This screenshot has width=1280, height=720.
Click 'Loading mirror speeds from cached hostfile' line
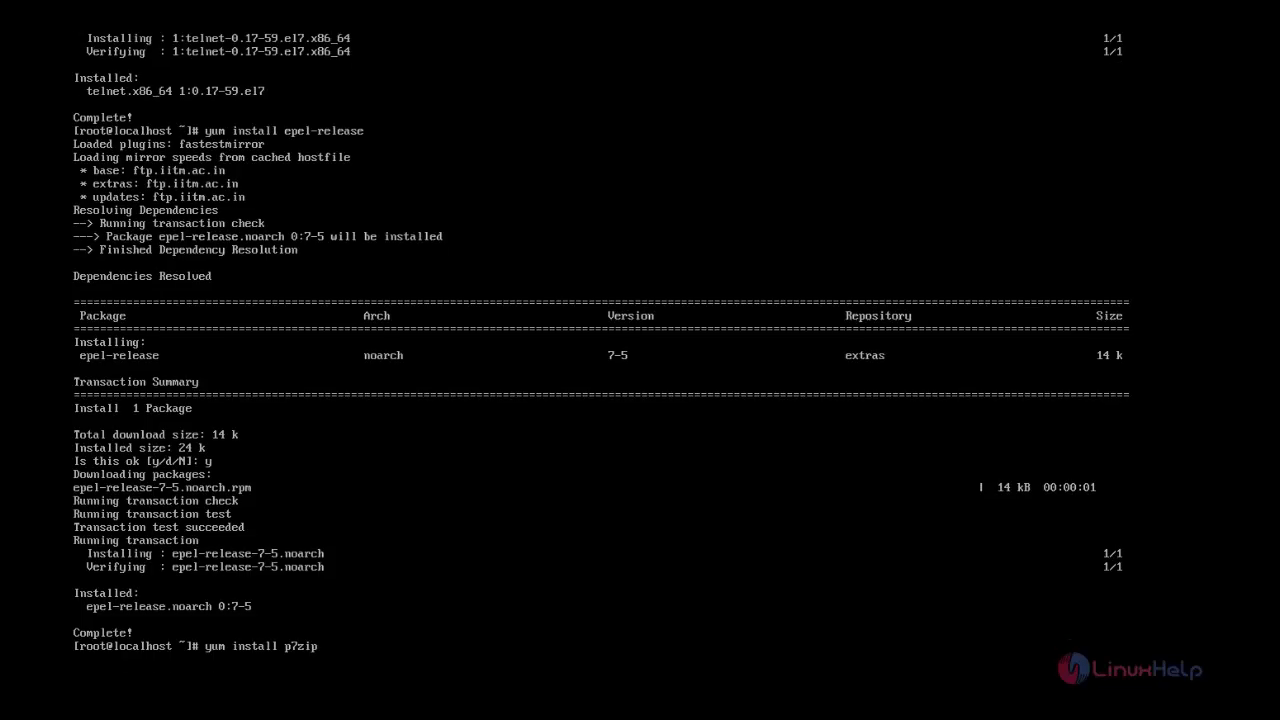(212, 157)
